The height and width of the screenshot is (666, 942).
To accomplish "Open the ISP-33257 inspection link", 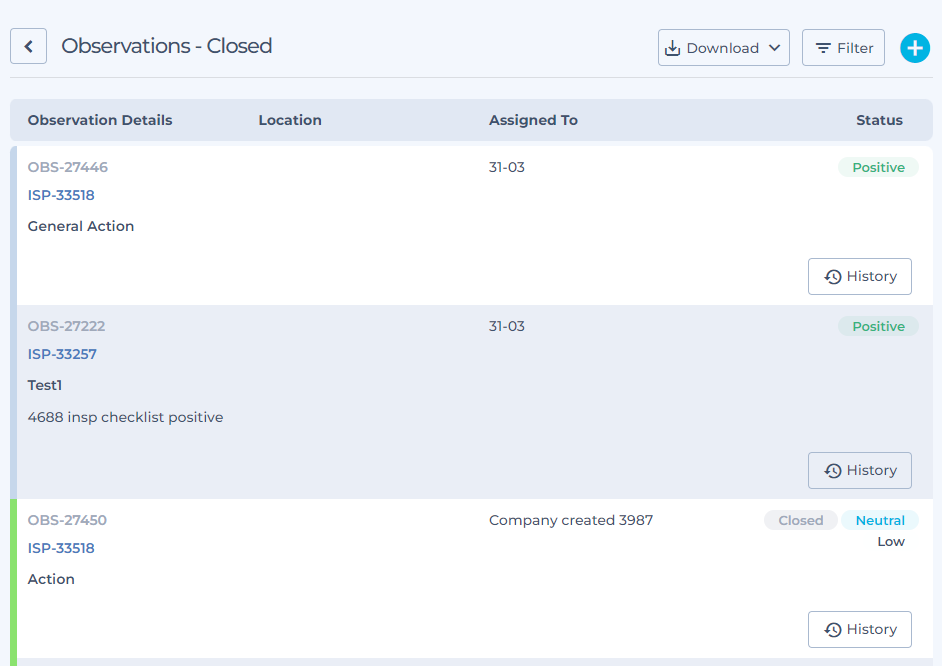I will click(x=62, y=354).
